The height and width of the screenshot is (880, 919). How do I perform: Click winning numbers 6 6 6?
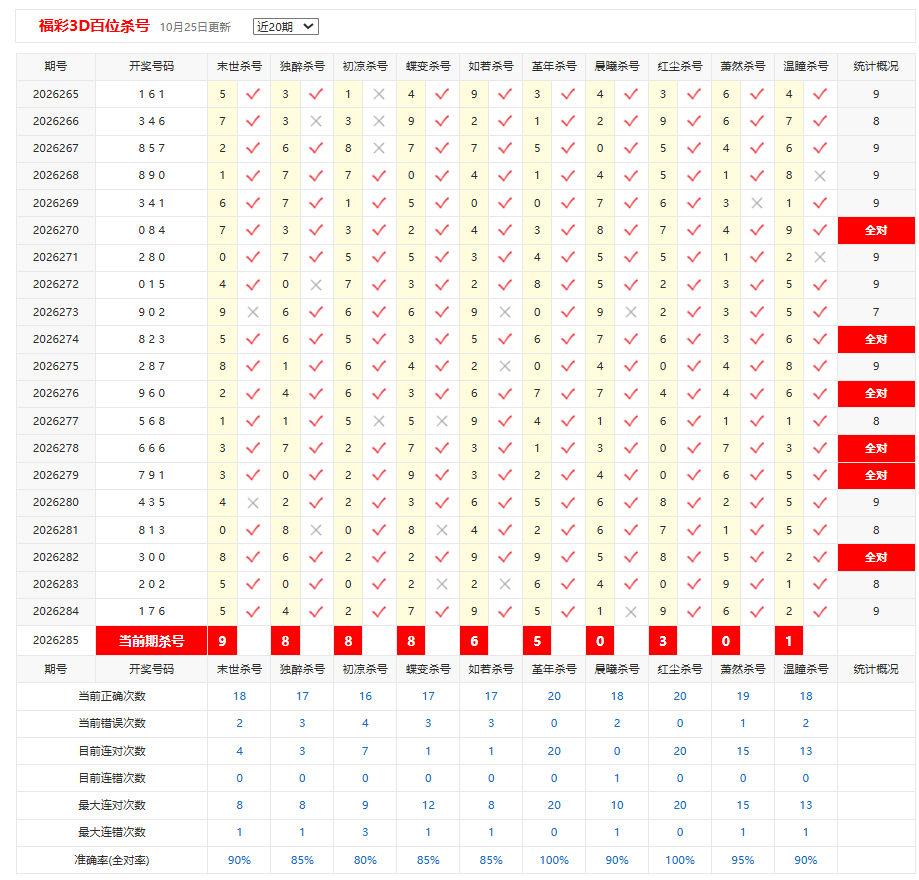tap(152, 449)
